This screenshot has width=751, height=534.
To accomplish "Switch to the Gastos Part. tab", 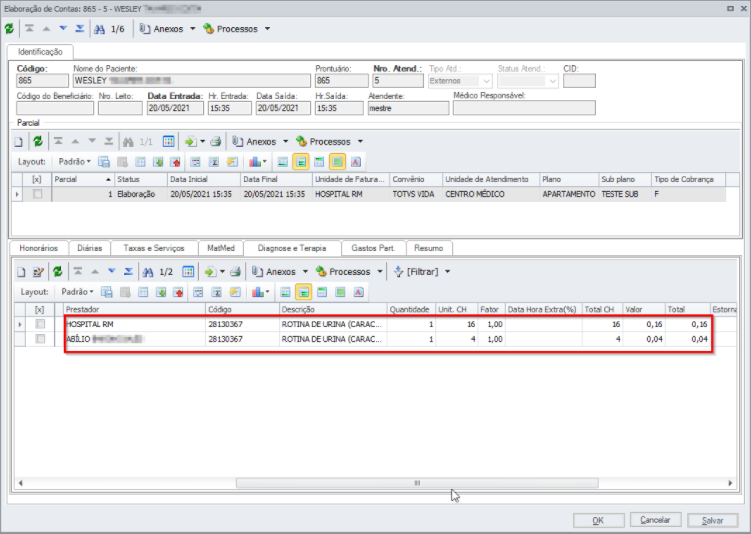I will point(373,248).
